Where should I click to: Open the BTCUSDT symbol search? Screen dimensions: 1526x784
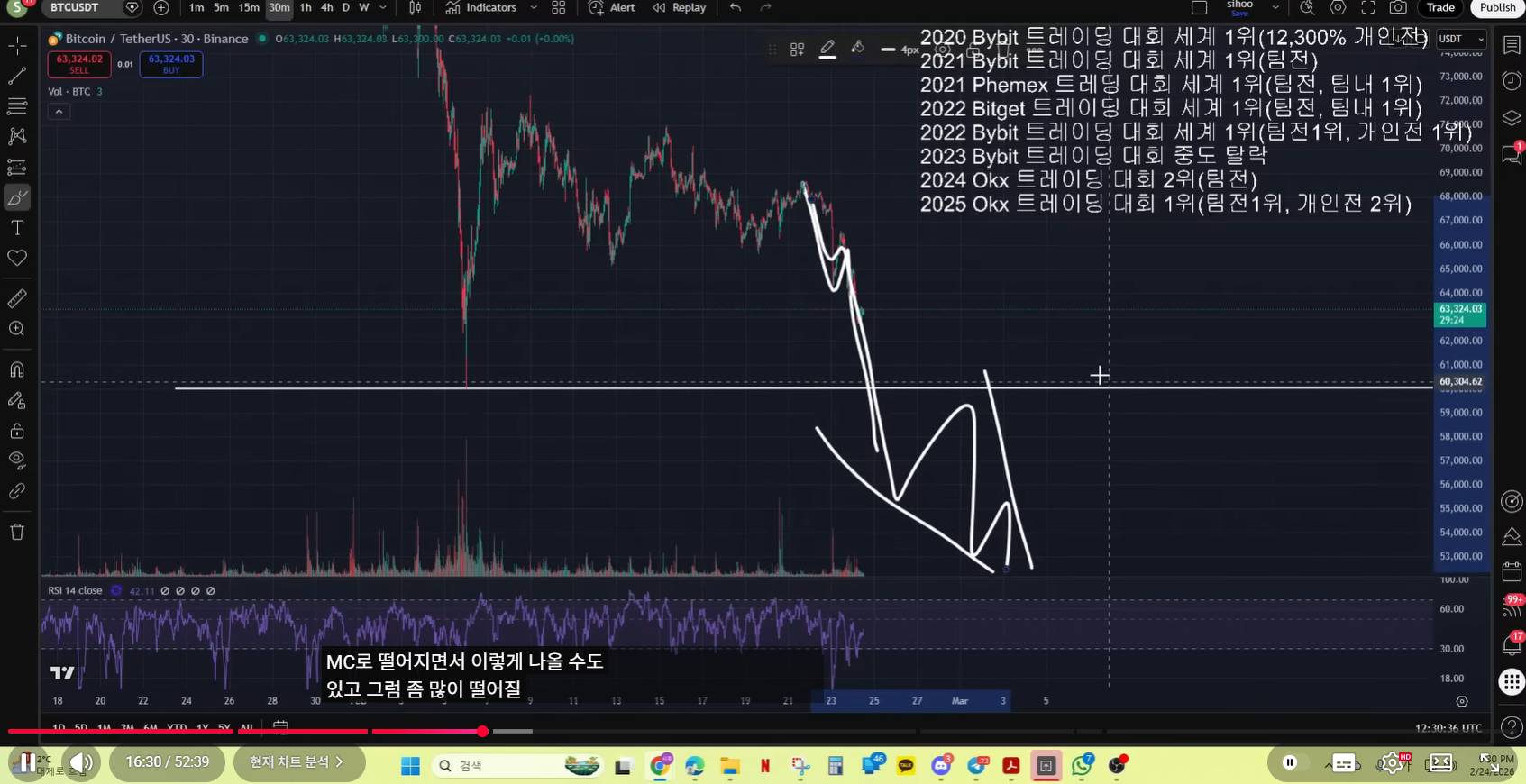click(x=82, y=8)
